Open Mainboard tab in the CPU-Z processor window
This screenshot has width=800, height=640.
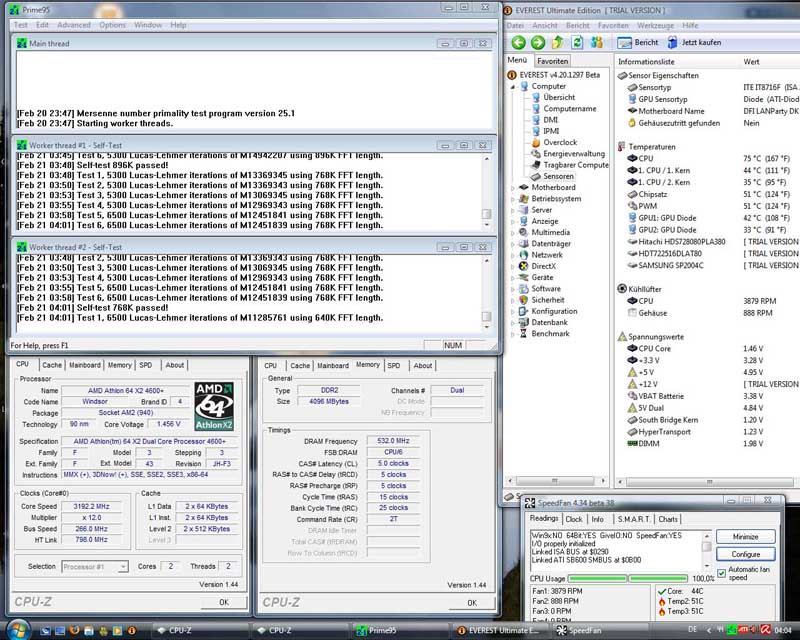[x=85, y=365]
